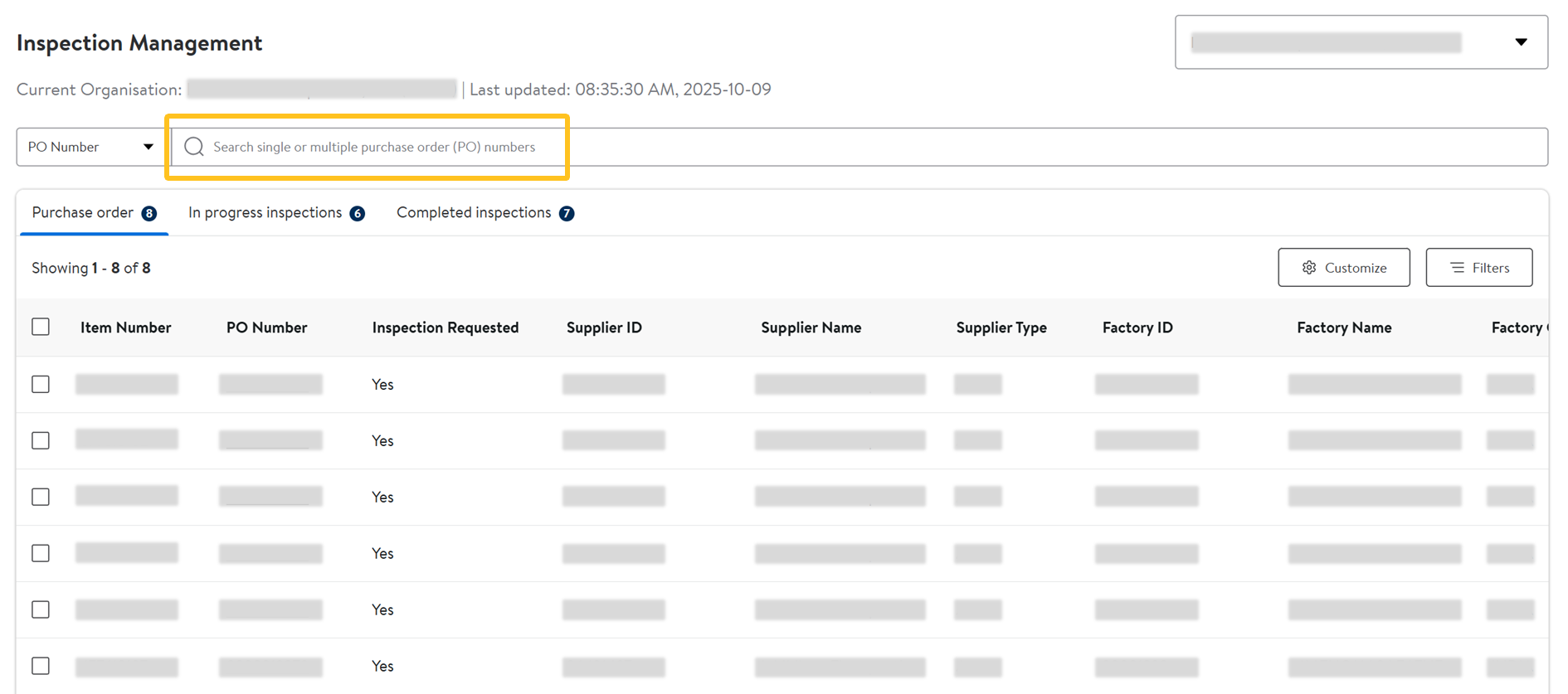The height and width of the screenshot is (694, 1568).
Task: Toggle the select-all header checkbox
Action: [x=41, y=327]
